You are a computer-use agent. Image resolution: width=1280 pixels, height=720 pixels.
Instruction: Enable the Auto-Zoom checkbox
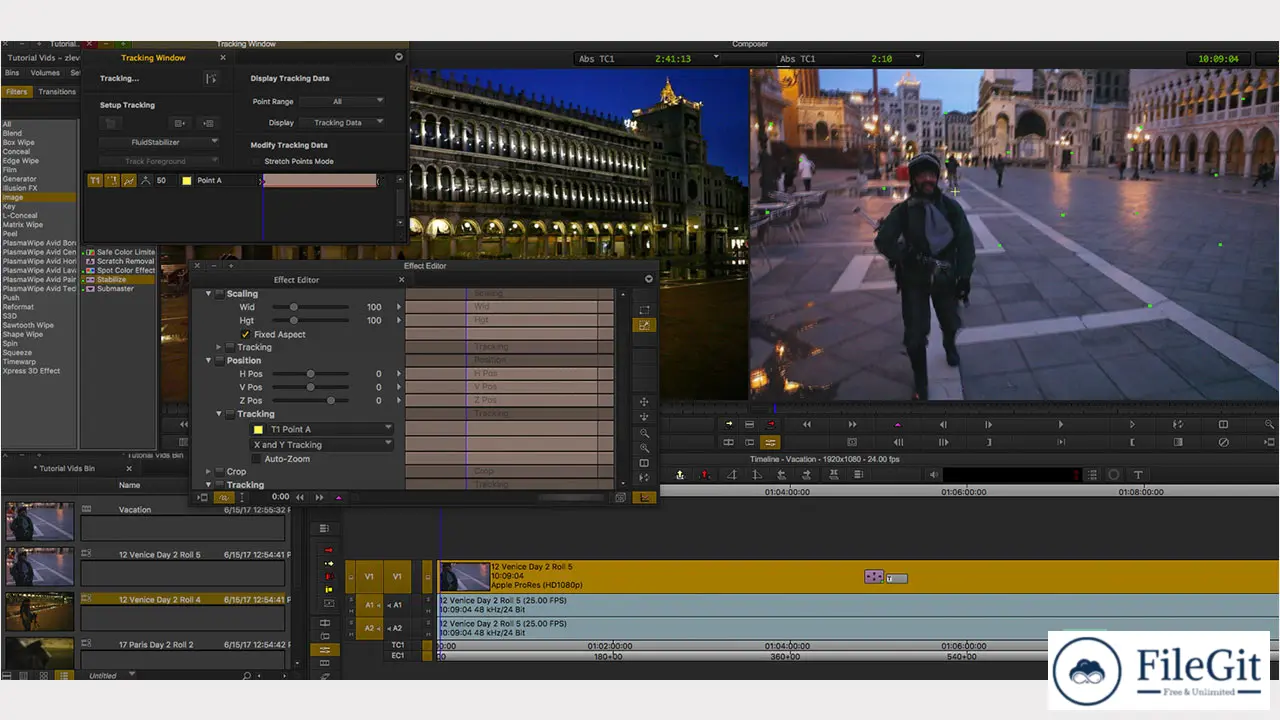(257, 459)
